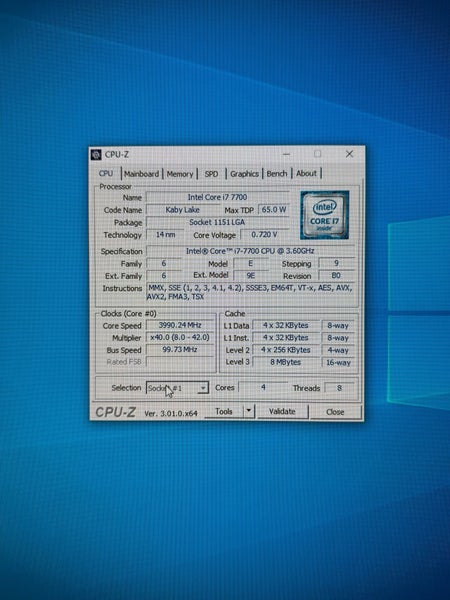Show the About tab
Image resolution: width=450 pixels, height=600 pixels.
307,173
